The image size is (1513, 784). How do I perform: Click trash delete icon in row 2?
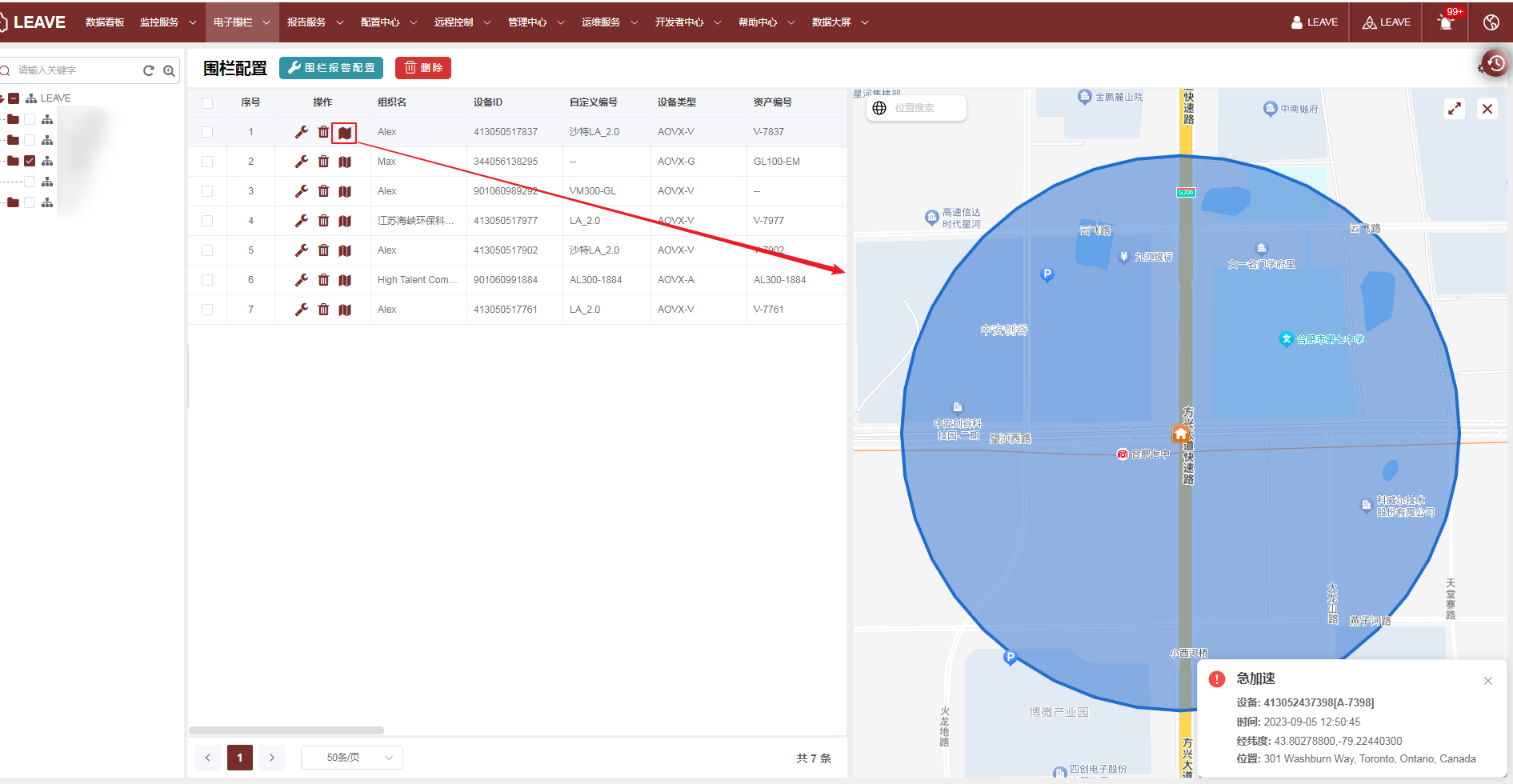click(323, 162)
